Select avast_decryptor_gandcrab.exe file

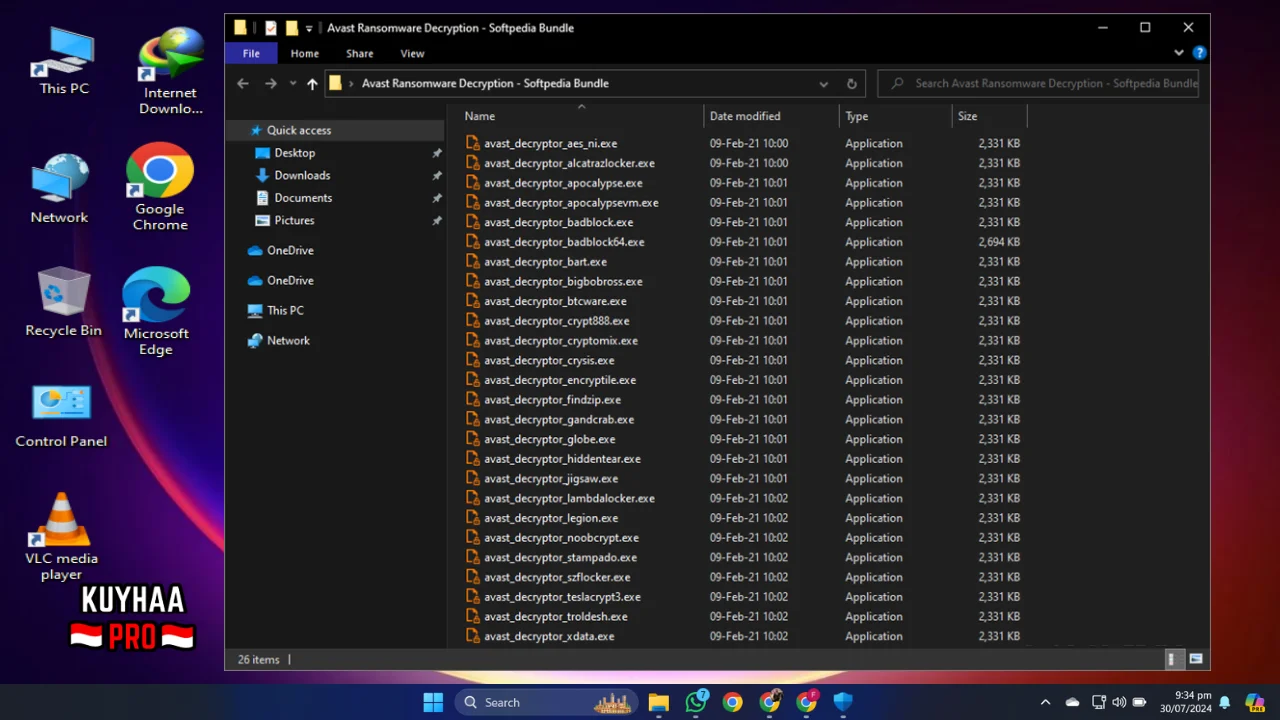pos(558,419)
